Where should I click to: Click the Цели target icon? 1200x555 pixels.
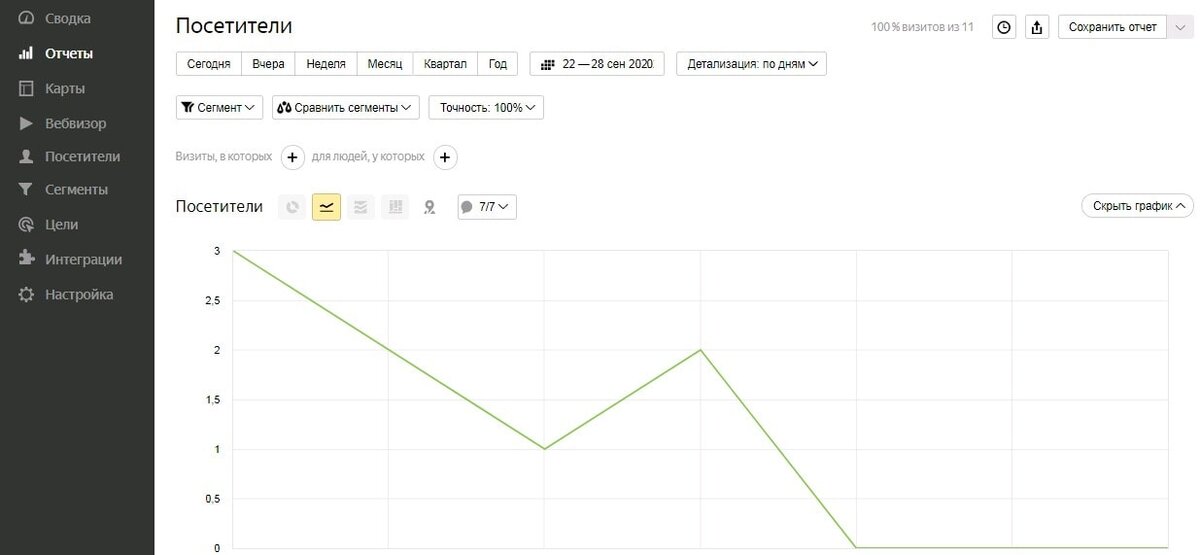27,225
